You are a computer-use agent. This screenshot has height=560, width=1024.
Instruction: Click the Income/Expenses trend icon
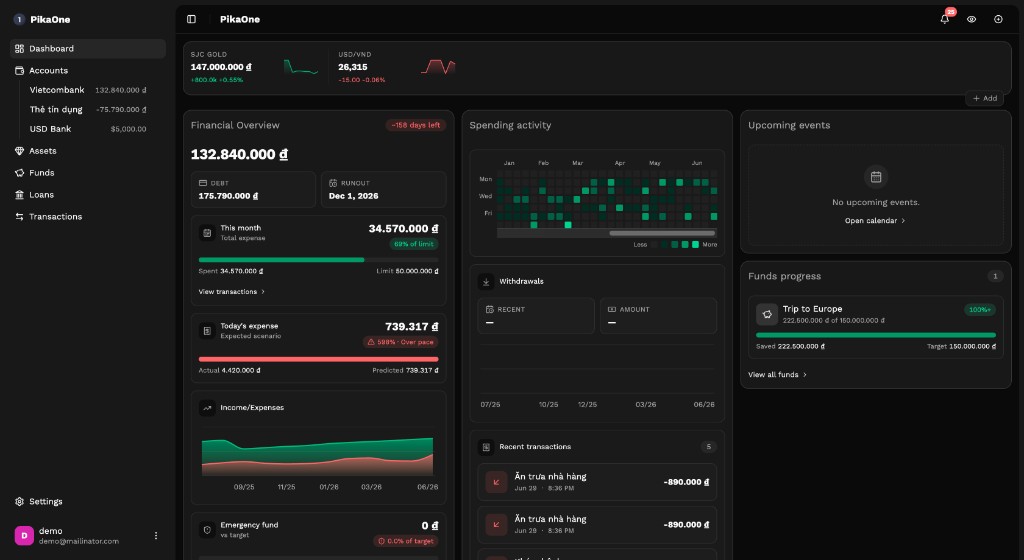(x=207, y=408)
